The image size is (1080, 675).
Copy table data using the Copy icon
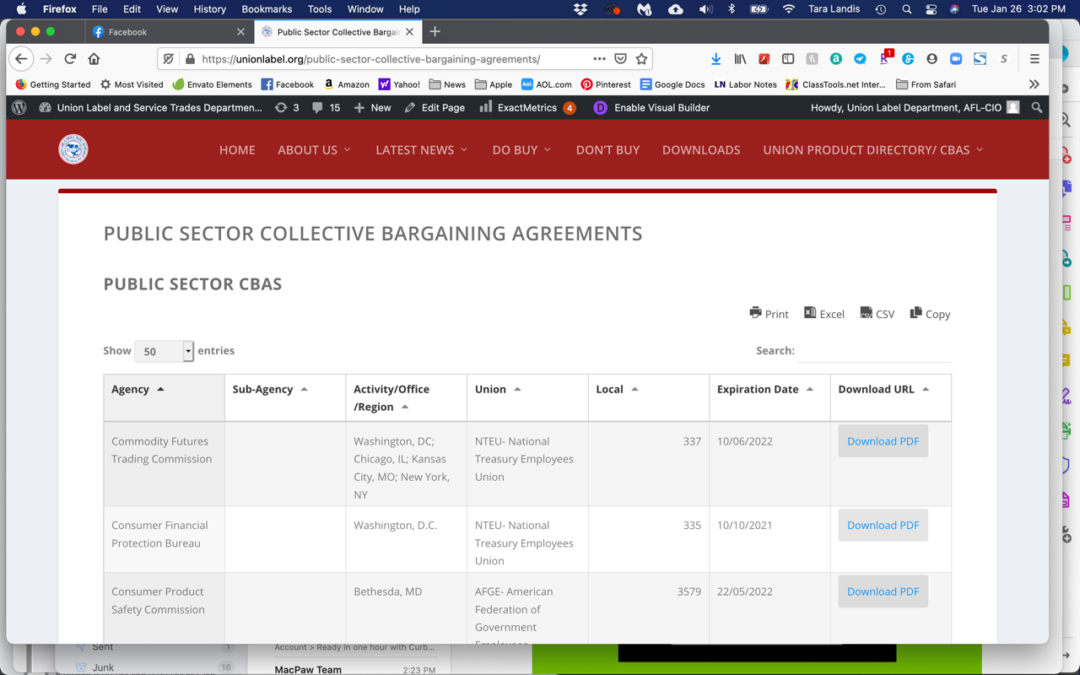pyautogui.click(x=929, y=312)
